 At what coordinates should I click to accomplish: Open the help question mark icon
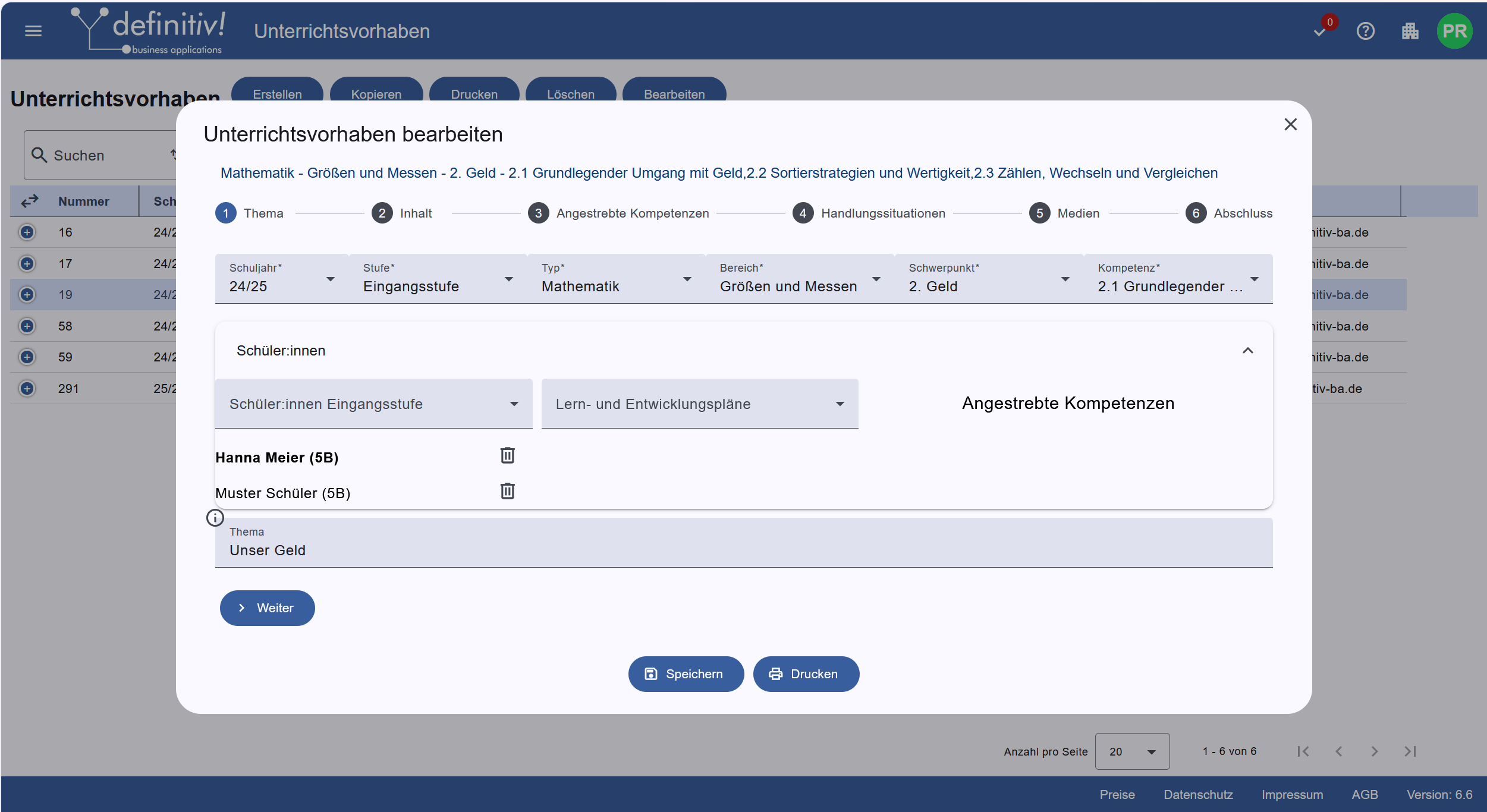1366,31
